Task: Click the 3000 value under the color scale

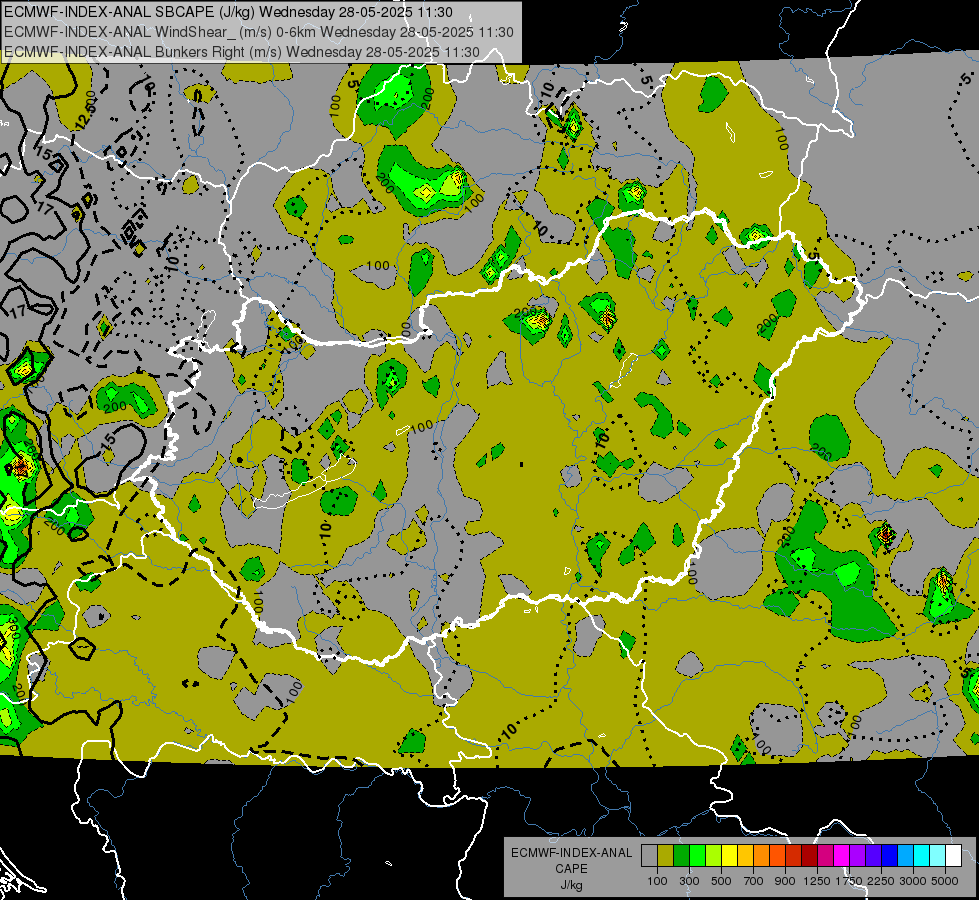Action: [913, 881]
